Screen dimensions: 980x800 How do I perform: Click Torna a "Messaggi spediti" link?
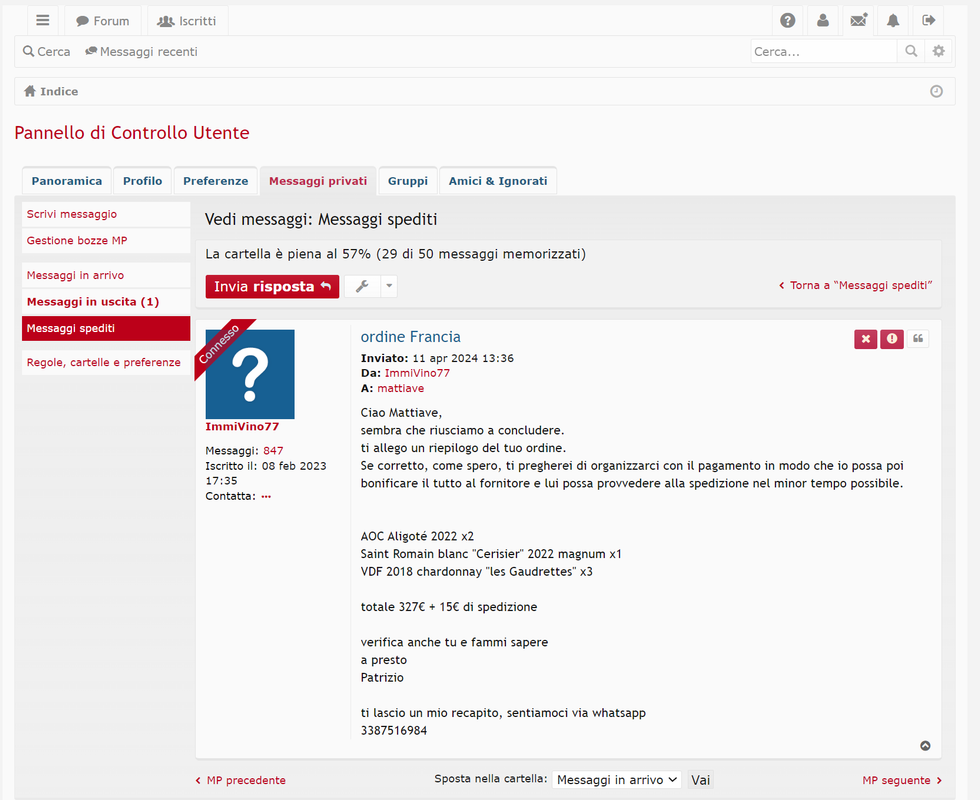click(856, 286)
